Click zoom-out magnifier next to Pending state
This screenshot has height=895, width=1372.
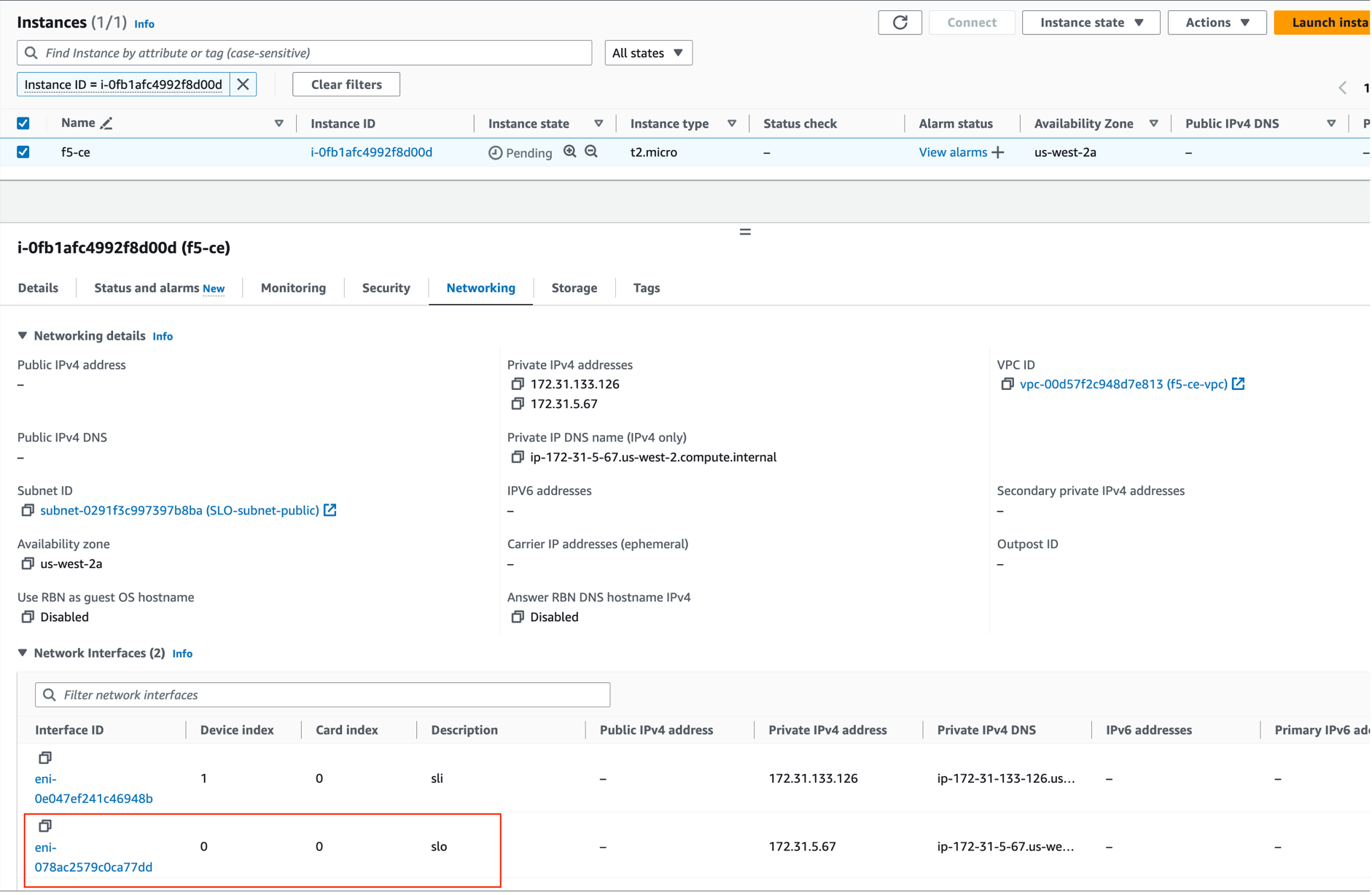point(590,152)
